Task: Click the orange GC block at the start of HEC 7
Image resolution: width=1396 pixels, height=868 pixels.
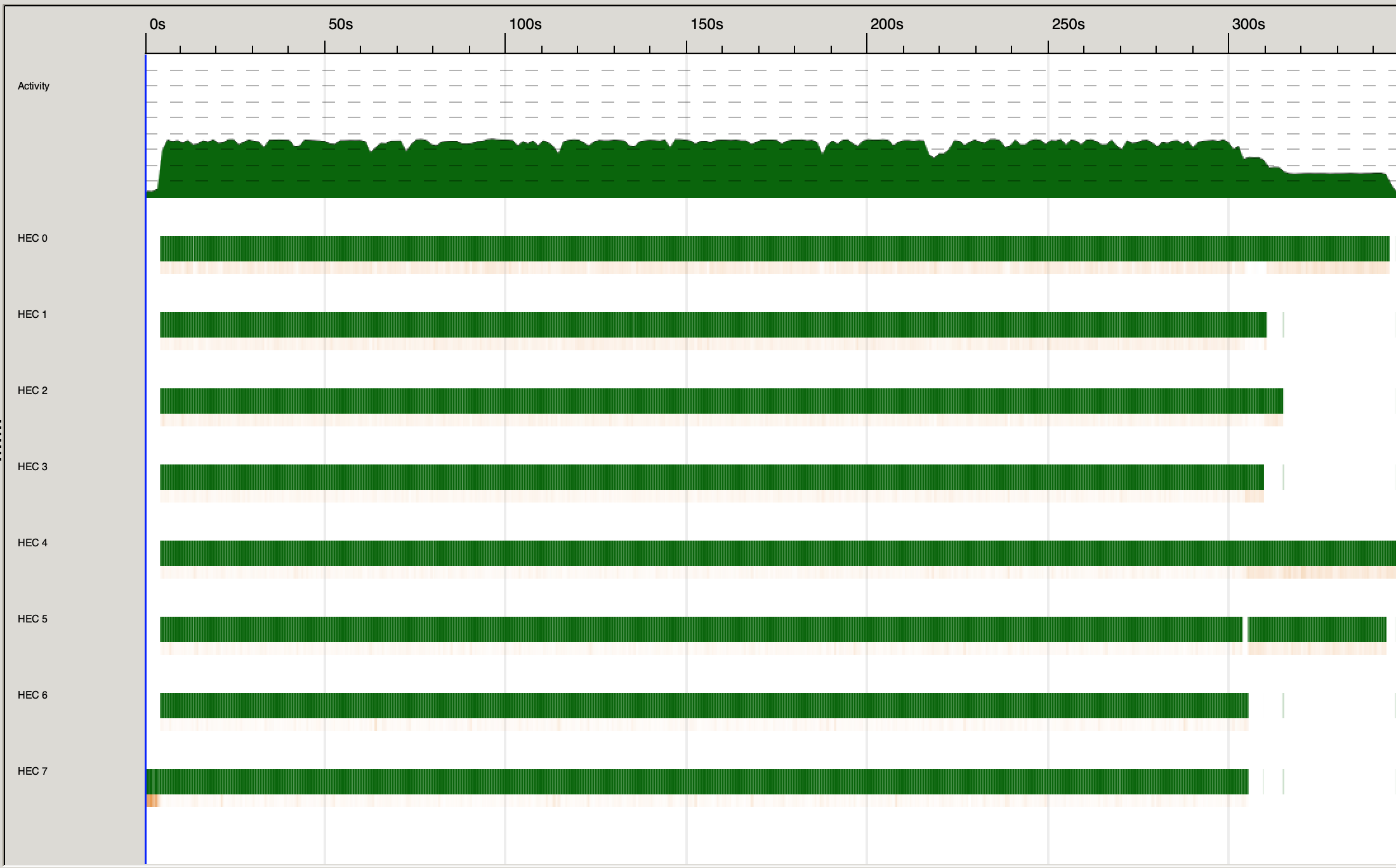Action: click(152, 801)
